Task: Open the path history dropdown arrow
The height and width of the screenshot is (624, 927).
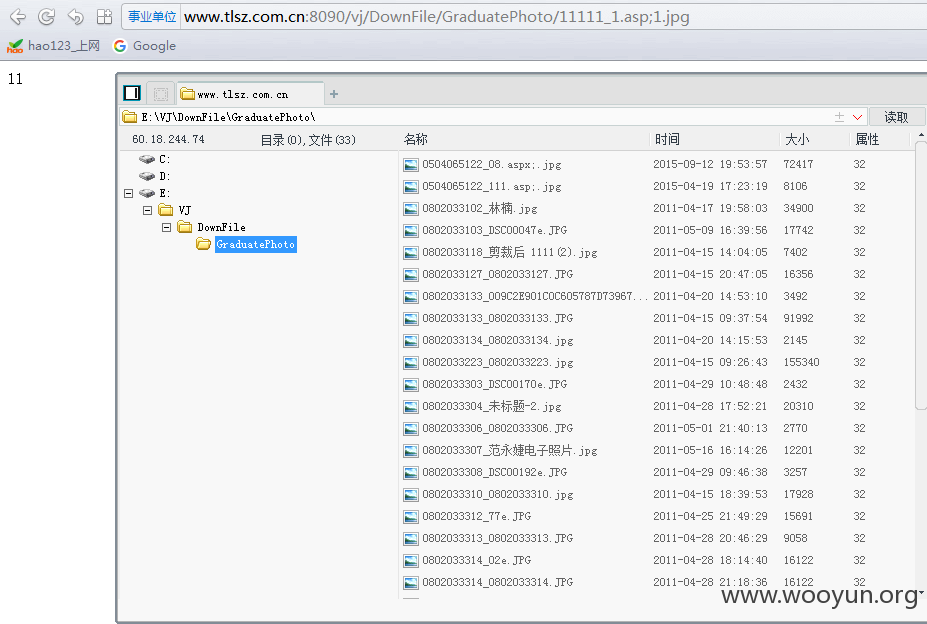Action: coord(857,117)
